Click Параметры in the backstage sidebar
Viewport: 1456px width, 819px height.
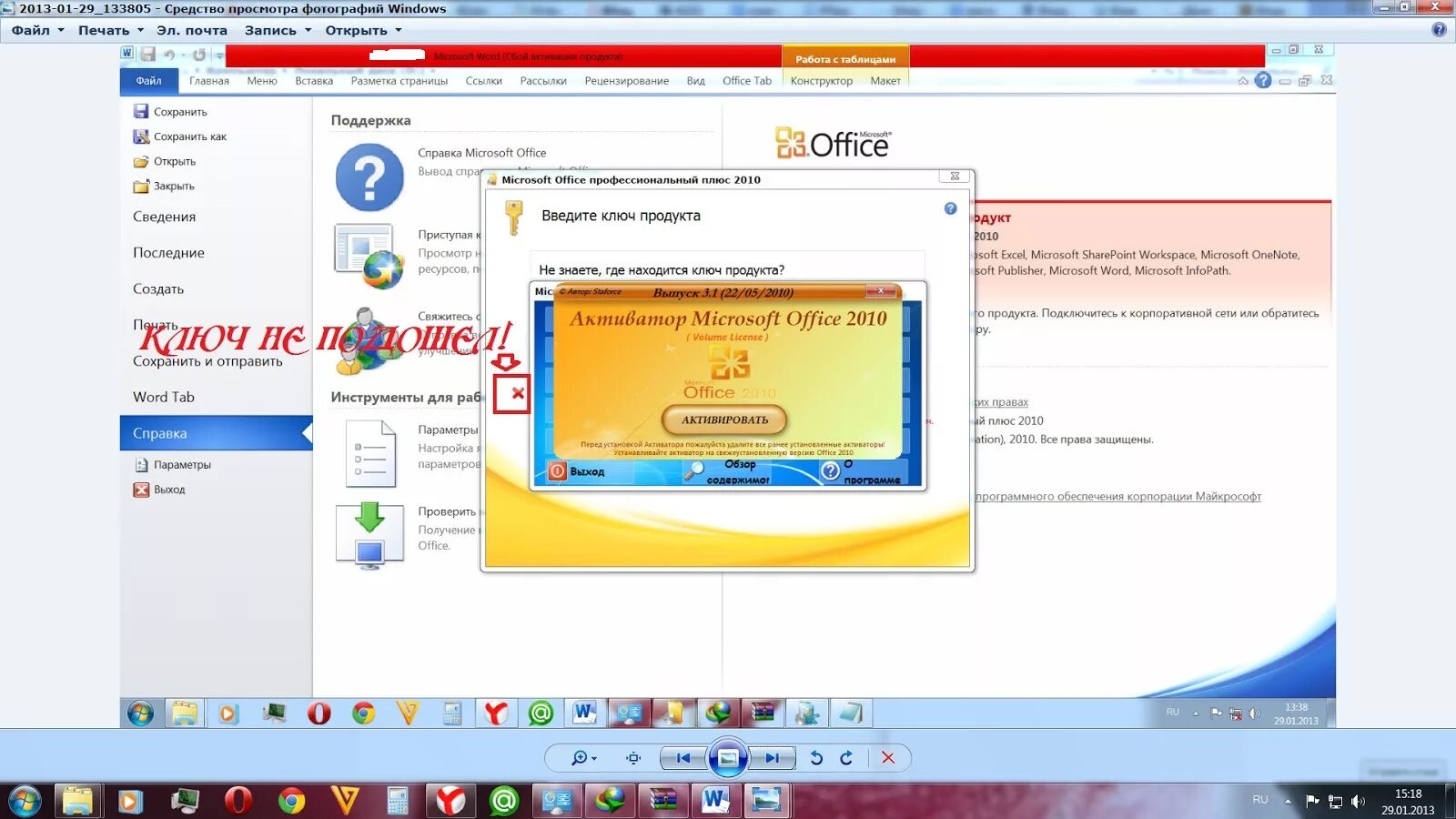[173, 465]
